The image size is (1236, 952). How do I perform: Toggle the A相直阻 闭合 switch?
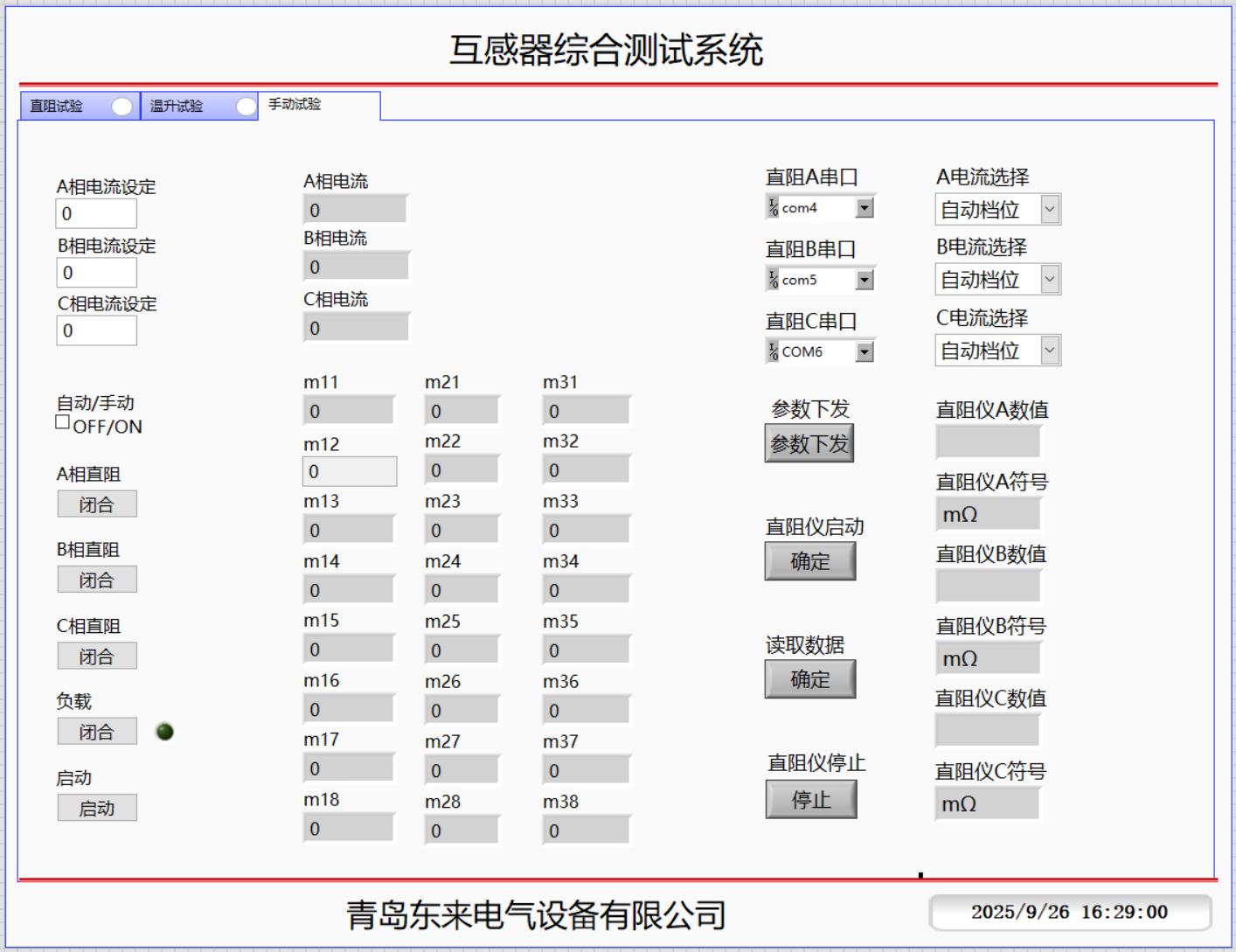click(97, 504)
